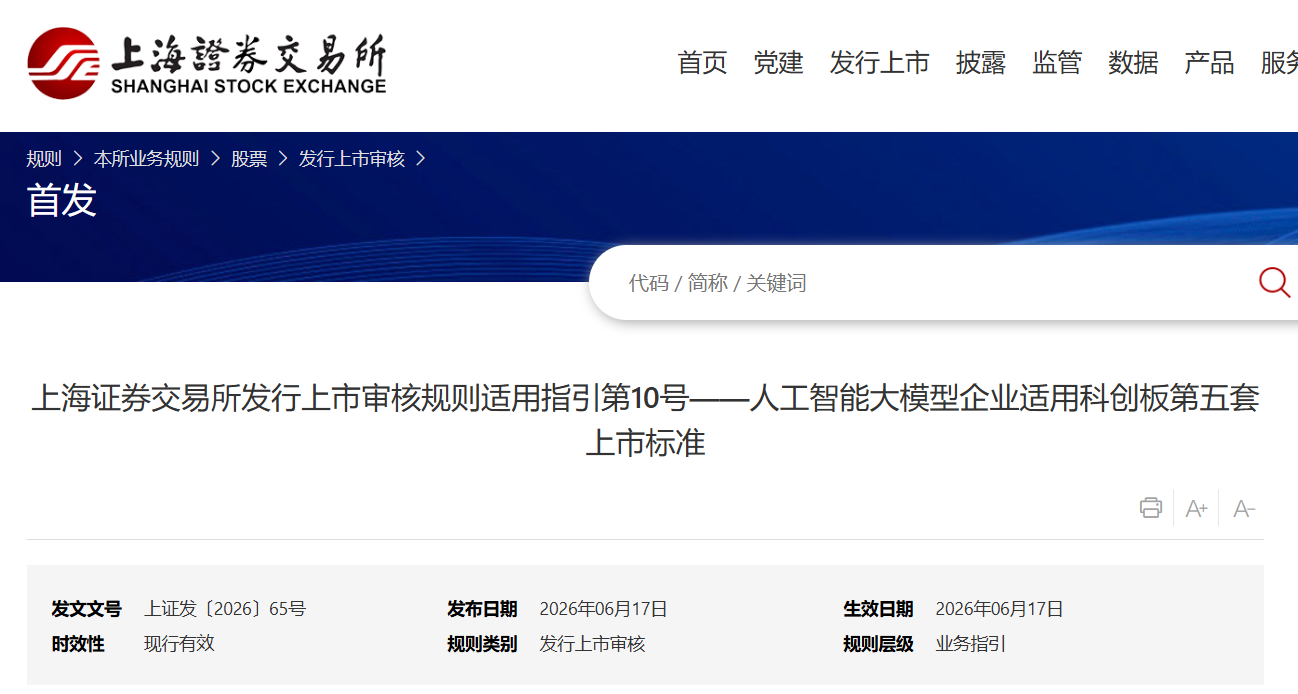Open the 党建 menu item
Image resolution: width=1298 pixels, height=694 pixels.
click(778, 63)
